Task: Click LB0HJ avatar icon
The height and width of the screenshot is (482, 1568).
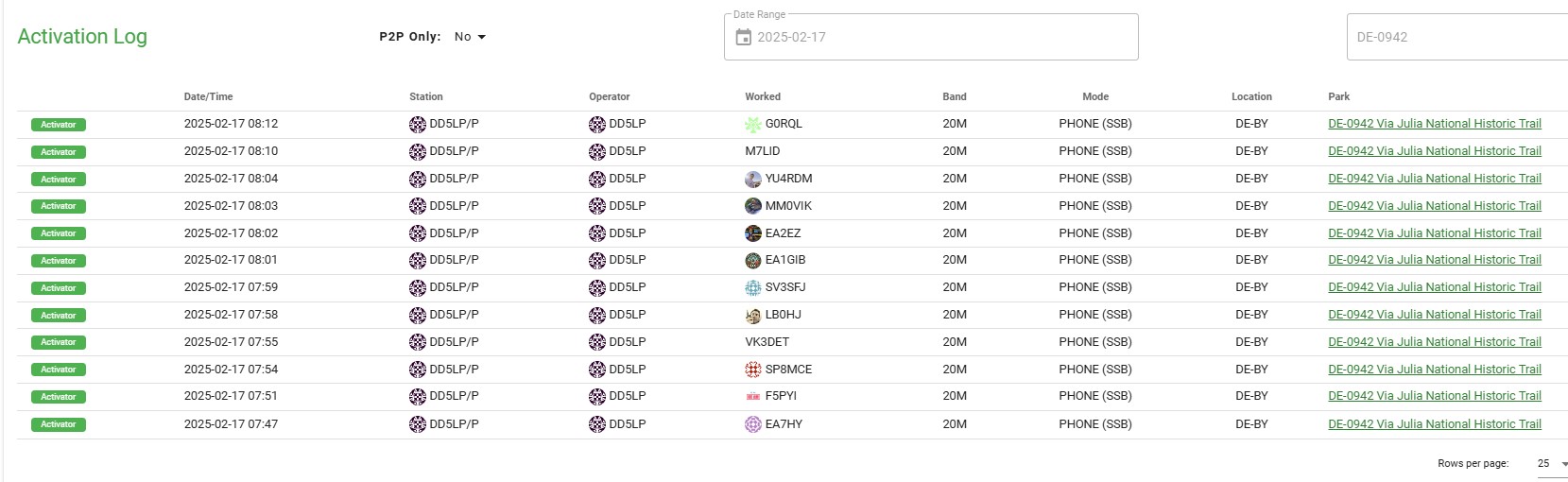Action: click(x=753, y=315)
